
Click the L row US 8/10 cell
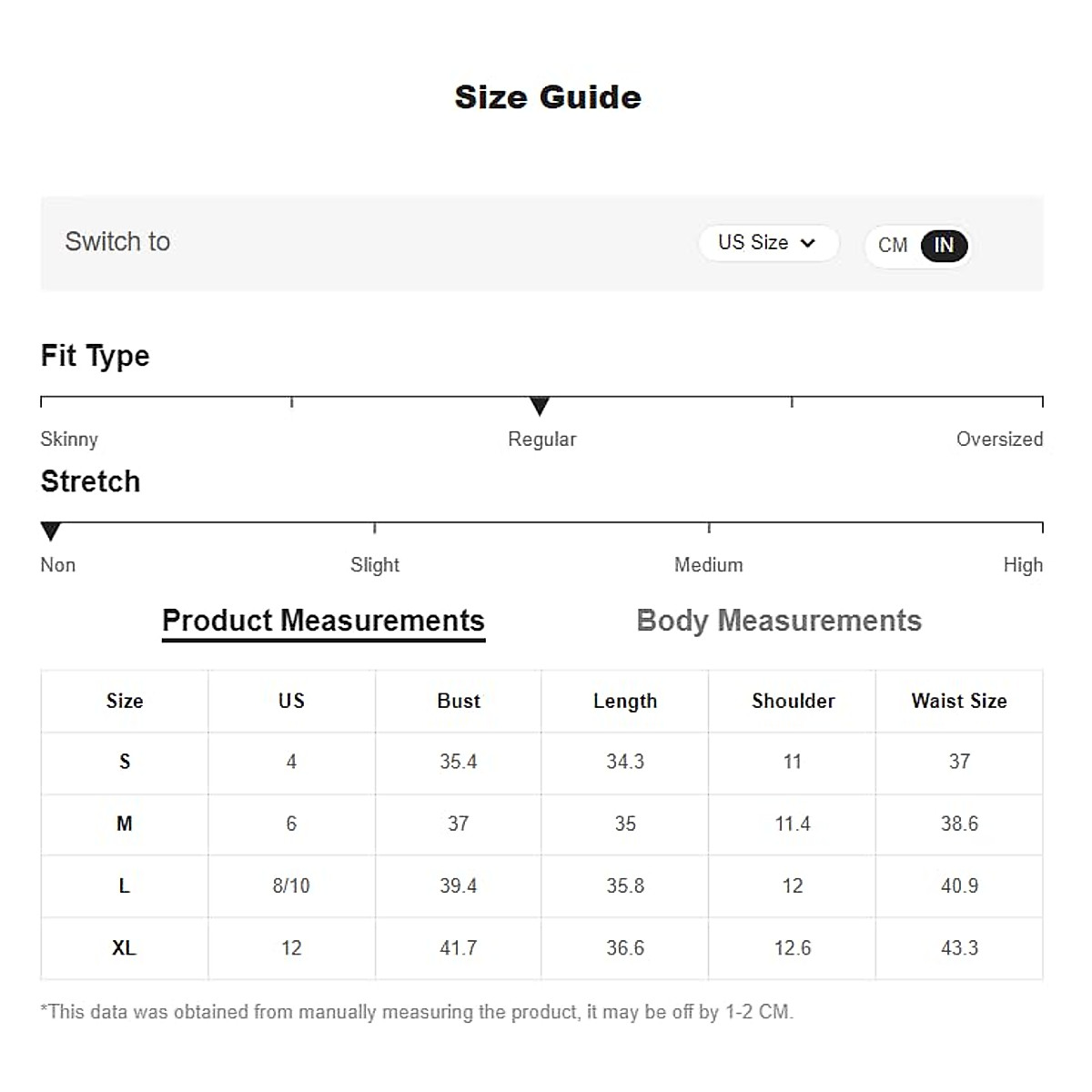(x=291, y=885)
